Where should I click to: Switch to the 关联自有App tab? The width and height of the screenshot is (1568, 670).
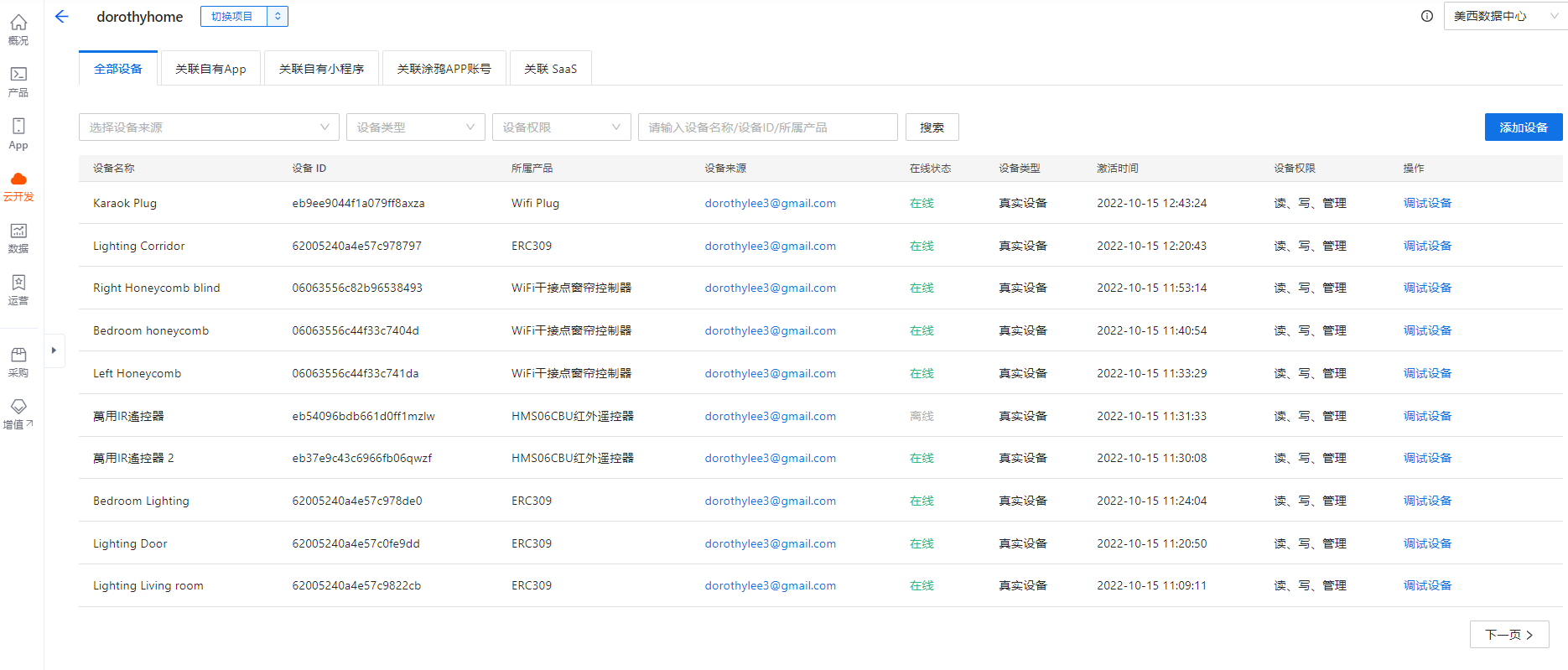(210, 69)
